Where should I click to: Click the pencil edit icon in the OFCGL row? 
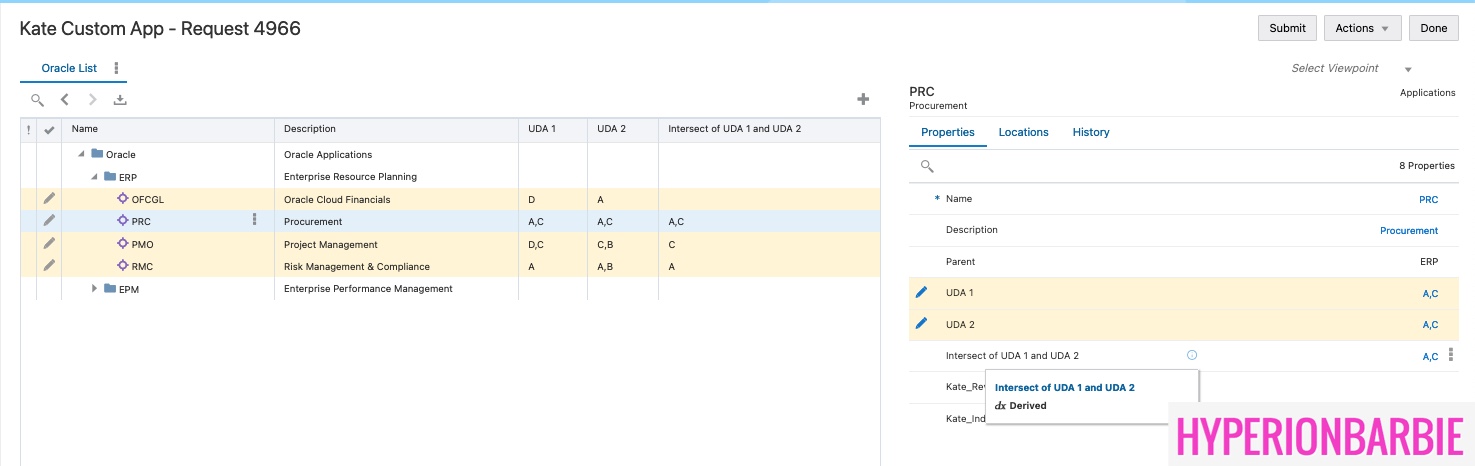(49, 199)
